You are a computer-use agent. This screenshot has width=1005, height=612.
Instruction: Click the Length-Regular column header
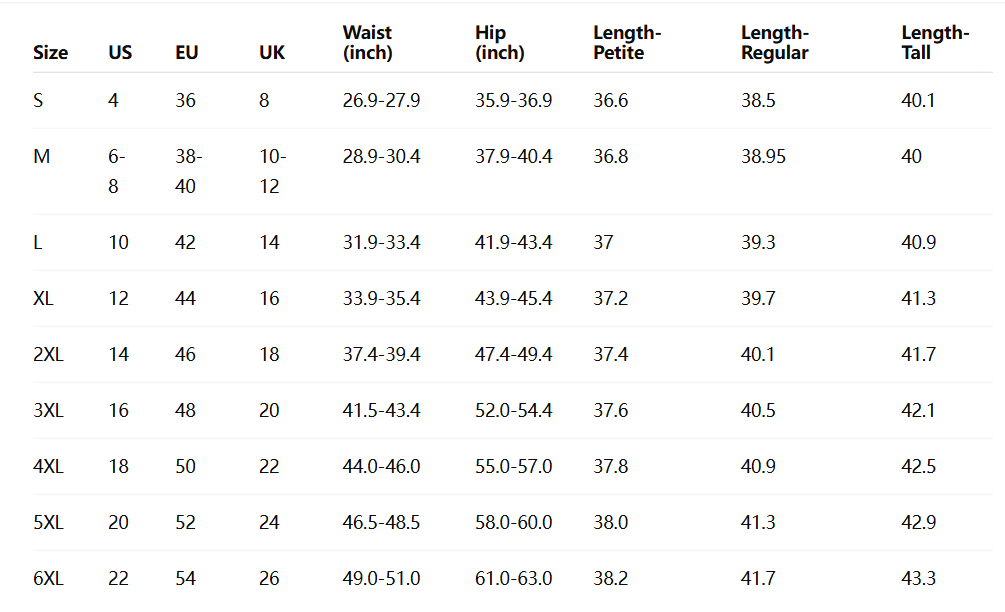775,43
